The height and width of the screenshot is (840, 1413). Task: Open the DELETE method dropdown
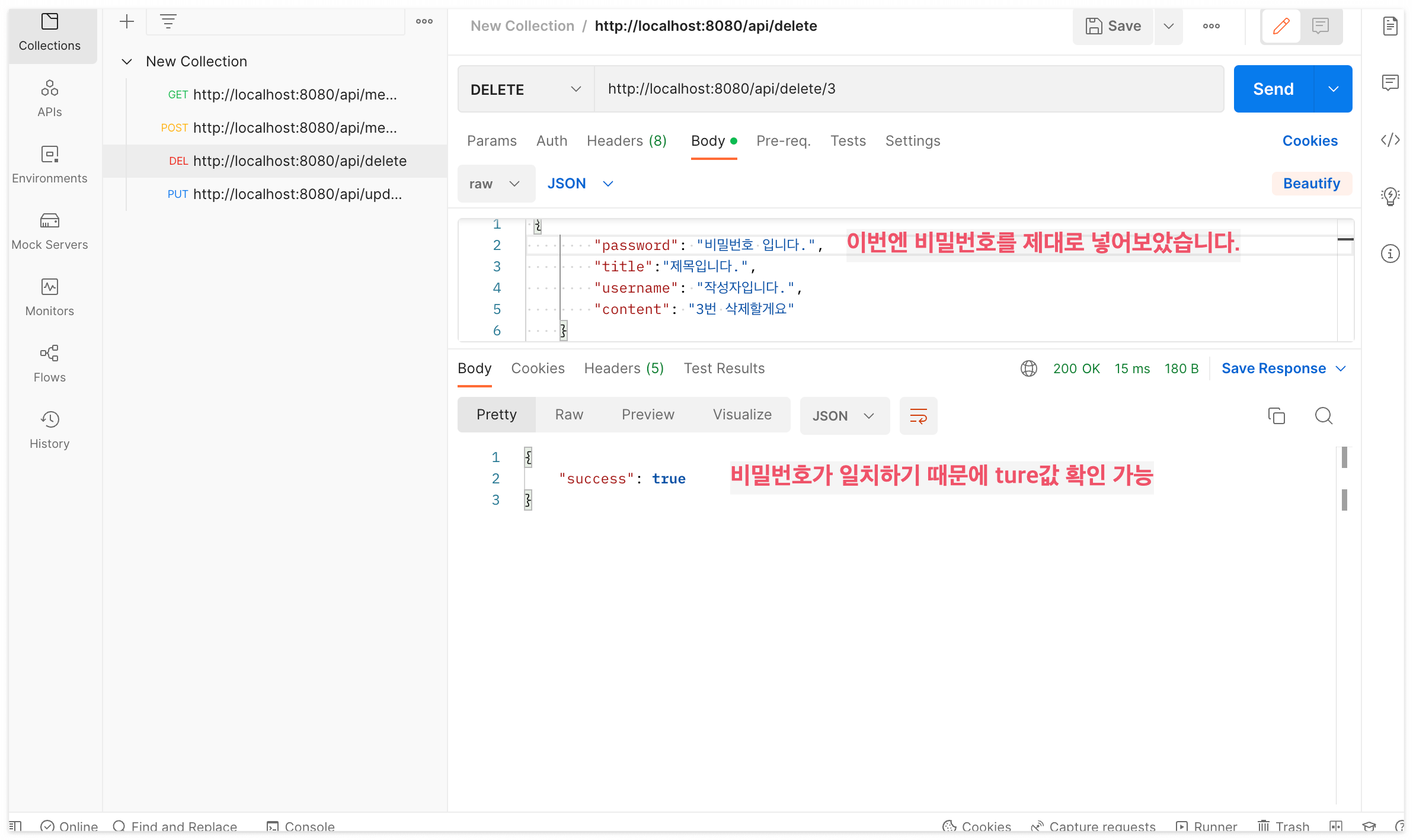[525, 89]
